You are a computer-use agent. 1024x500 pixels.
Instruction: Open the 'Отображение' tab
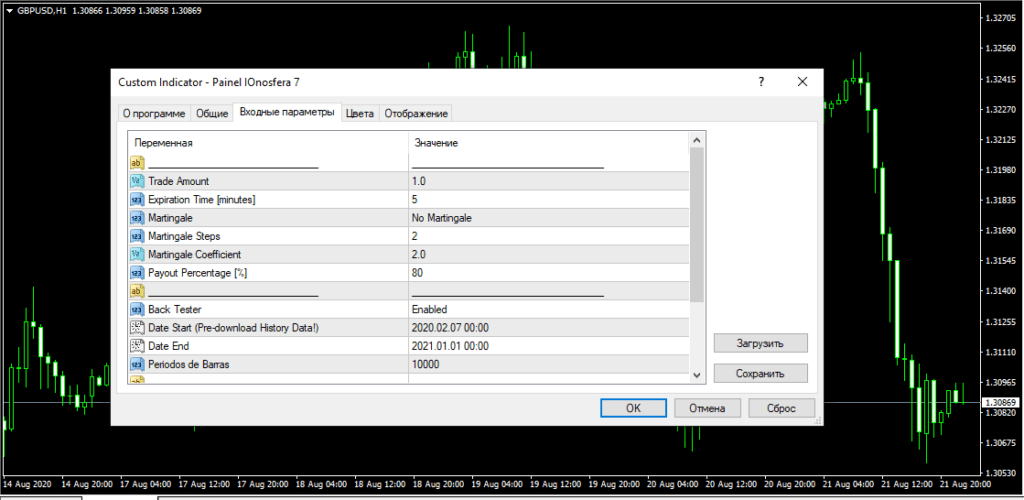(x=416, y=114)
